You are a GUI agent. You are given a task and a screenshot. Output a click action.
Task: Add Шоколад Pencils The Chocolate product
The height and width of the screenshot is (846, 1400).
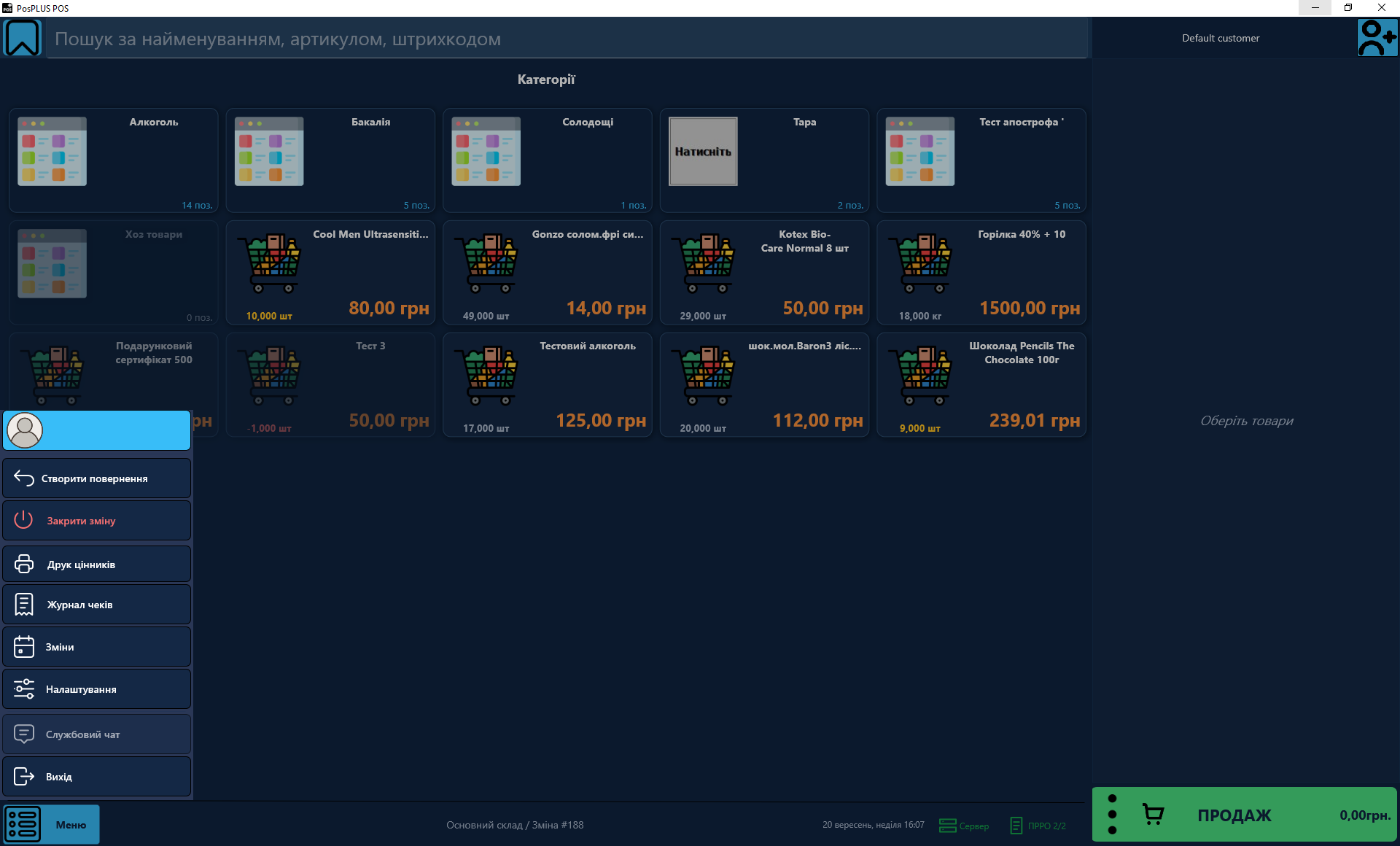pos(981,385)
